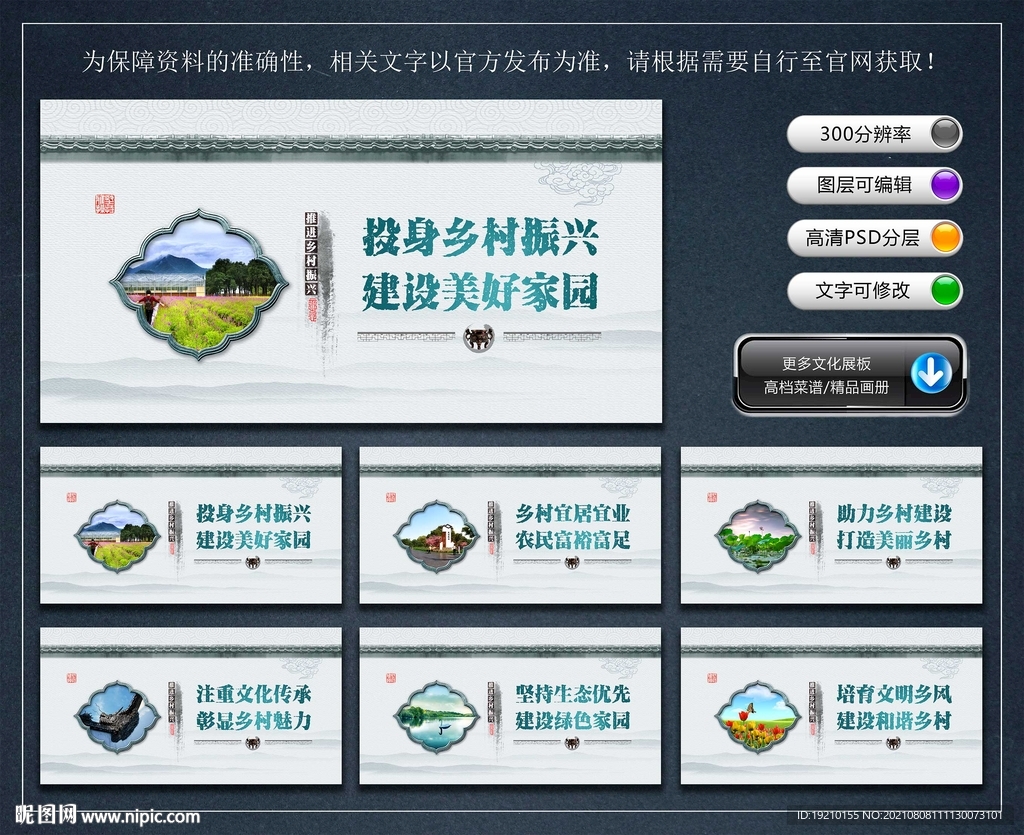This screenshot has width=1024, height=835.
Task: Open the large 投身乡村振兴 preview banner
Action: [x=351, y=261]
